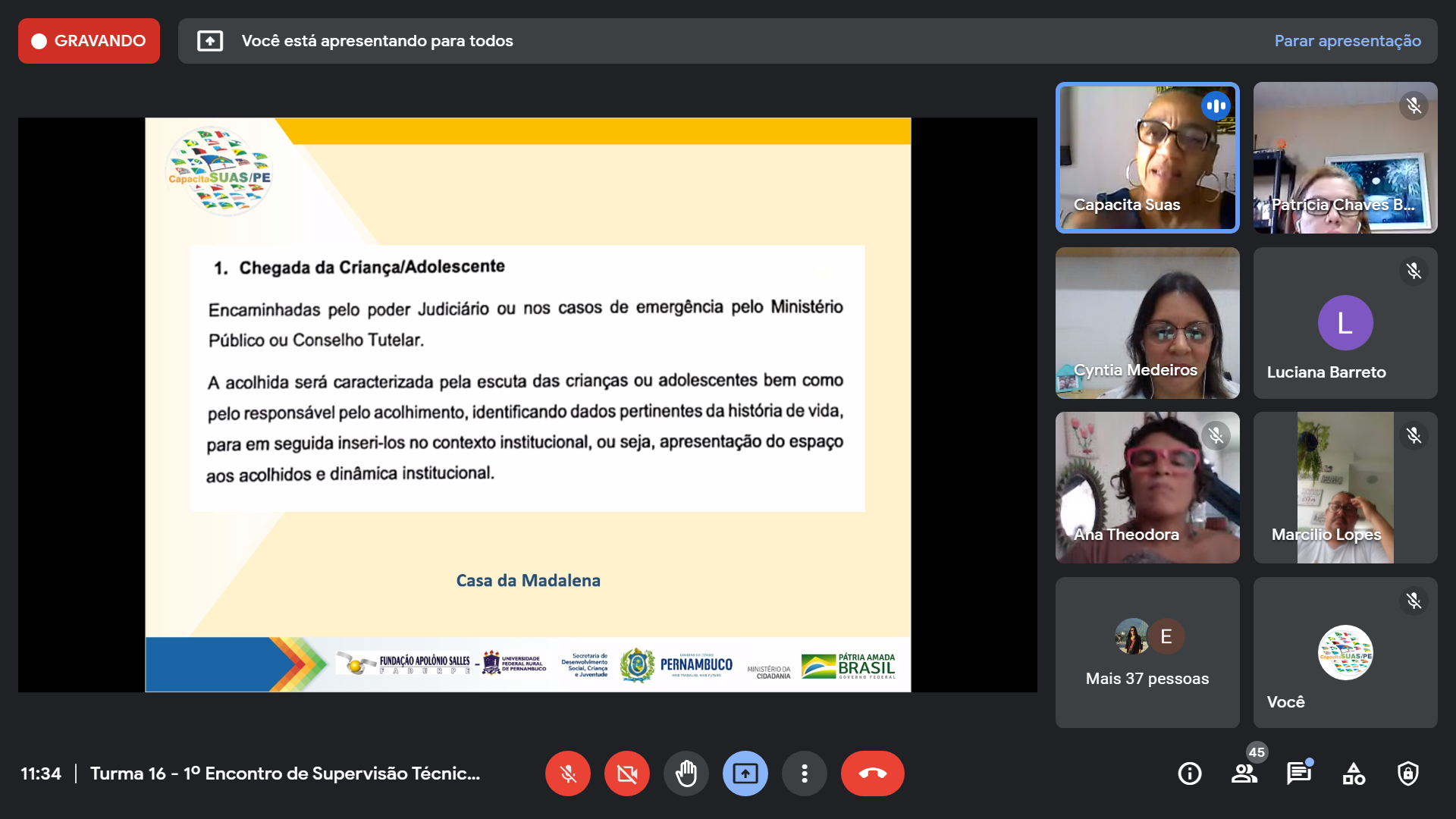Toggle the microphone mute button

tap(567, 773)
